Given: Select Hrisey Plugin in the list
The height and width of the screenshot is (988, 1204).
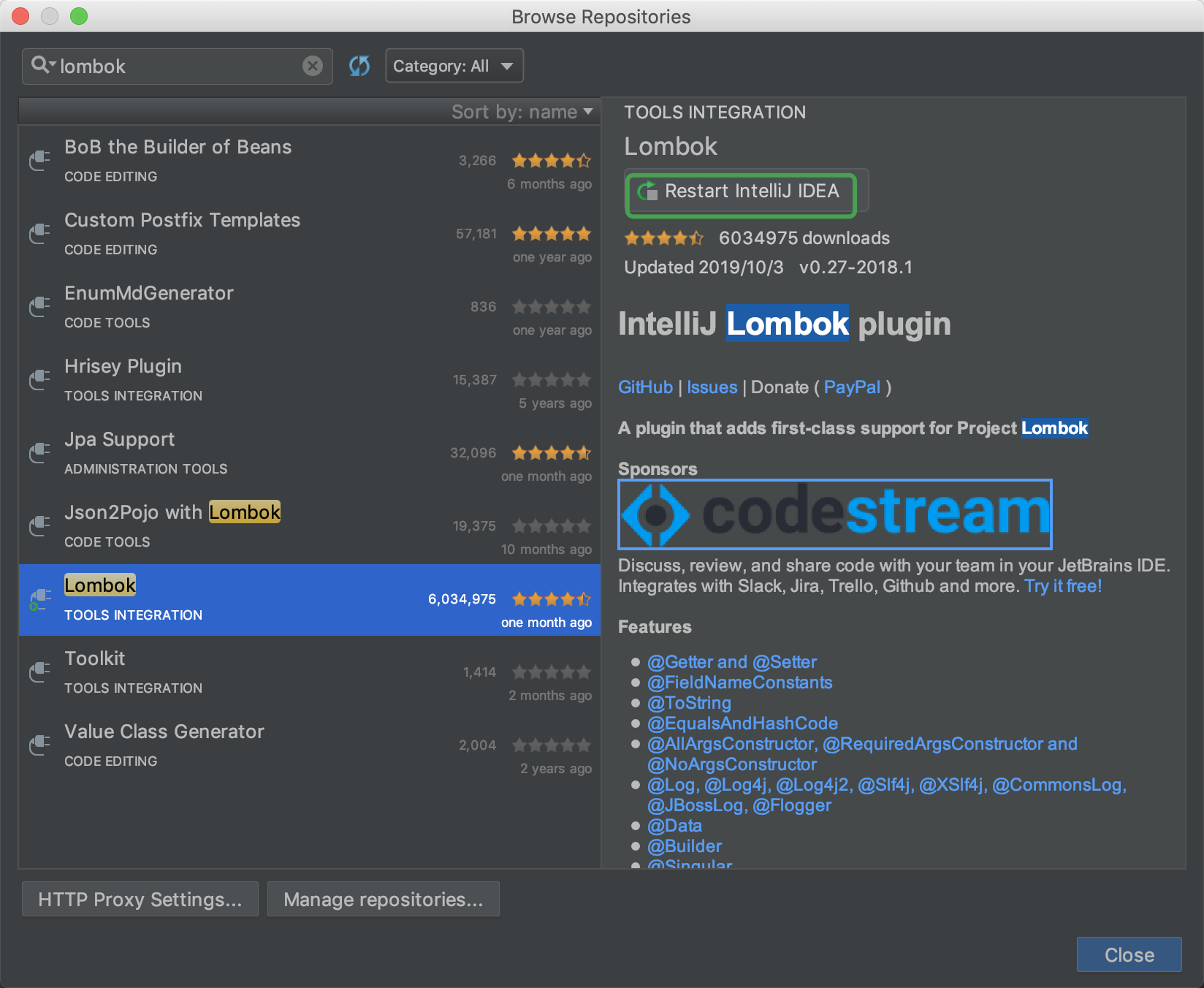Looking at the screenshot, I should [x=309, y=381].
